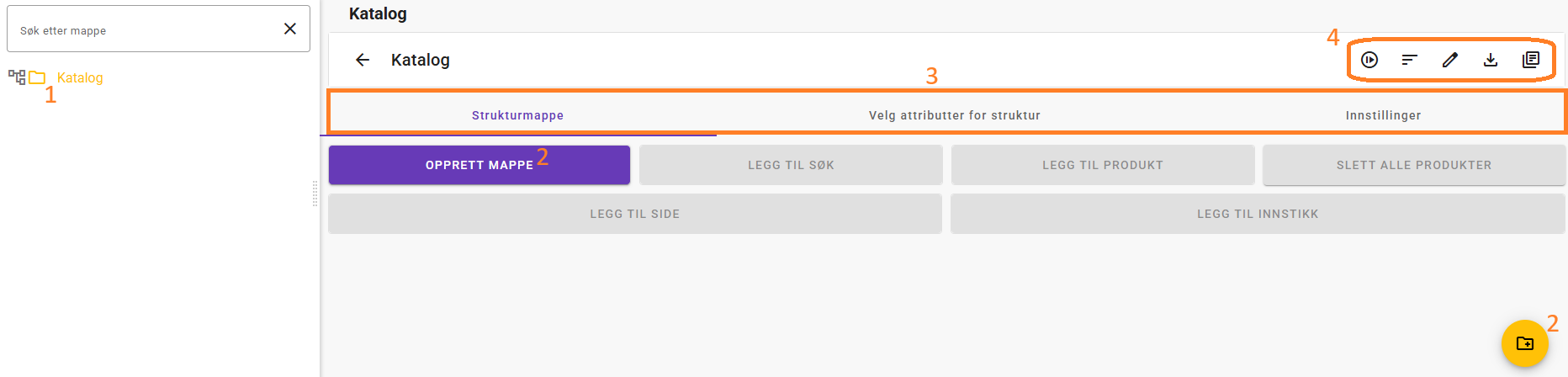Click the play/run icon in the toolbar
The image size is (1568, 377).
click(1369, 60)
